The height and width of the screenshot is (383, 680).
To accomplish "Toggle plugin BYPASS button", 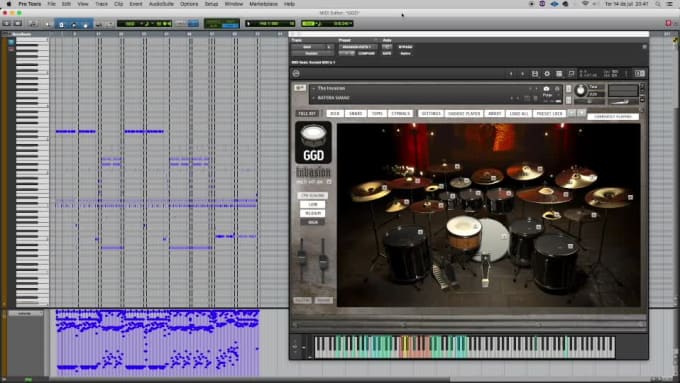I will [x=405, y=47].
